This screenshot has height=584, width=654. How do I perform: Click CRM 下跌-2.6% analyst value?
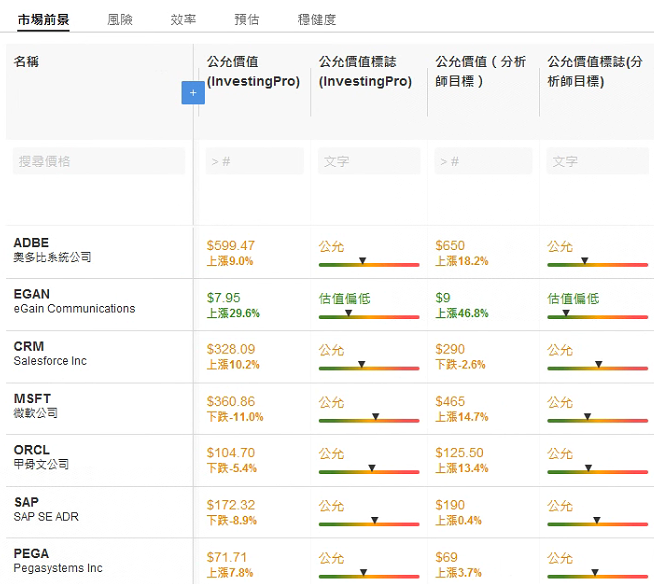[x=460, y=365]
